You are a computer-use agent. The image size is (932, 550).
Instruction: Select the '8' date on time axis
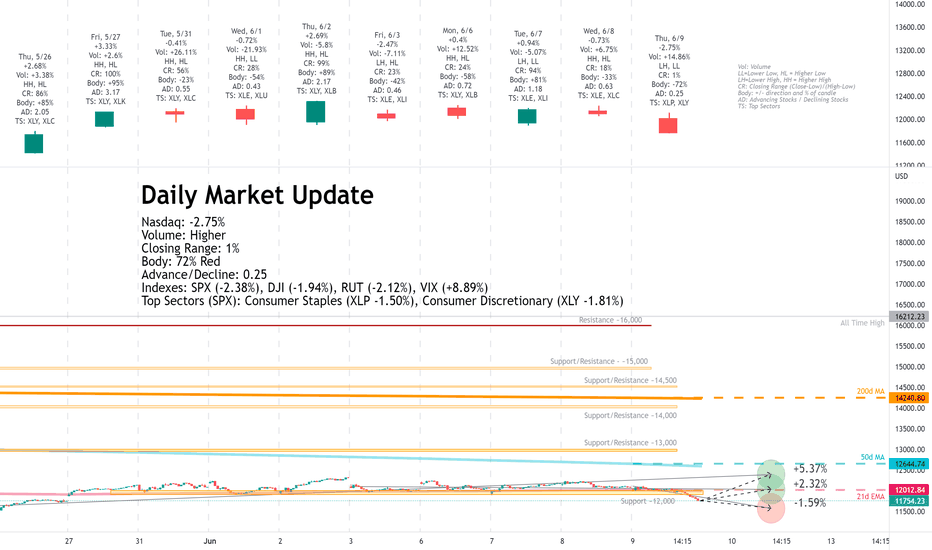(x=562, y=541)
